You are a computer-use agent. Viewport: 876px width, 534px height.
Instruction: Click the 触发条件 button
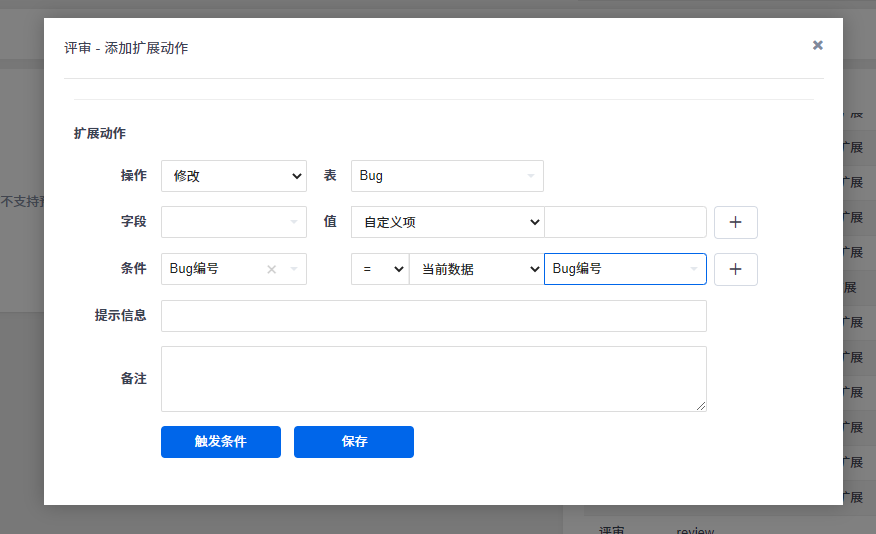click(221, 442)
